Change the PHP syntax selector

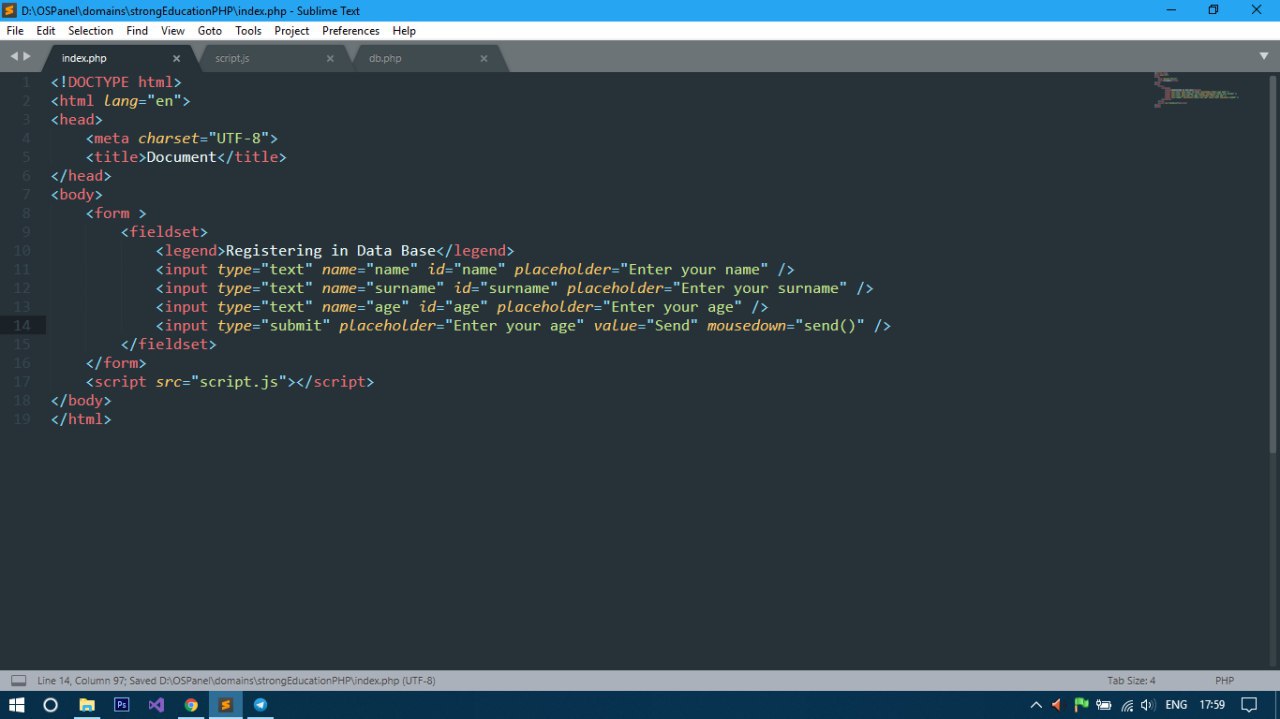(1224, 680)
